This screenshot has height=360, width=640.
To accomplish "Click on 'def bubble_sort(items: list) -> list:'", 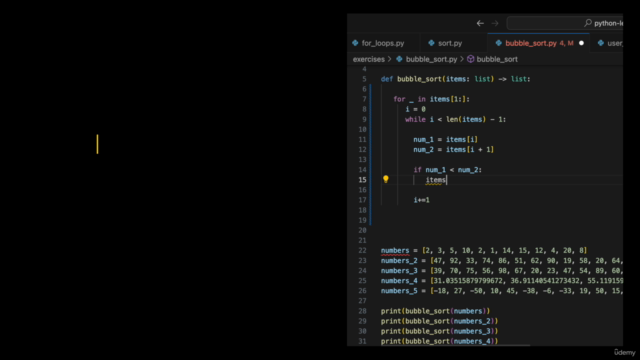I will [456, 79].
